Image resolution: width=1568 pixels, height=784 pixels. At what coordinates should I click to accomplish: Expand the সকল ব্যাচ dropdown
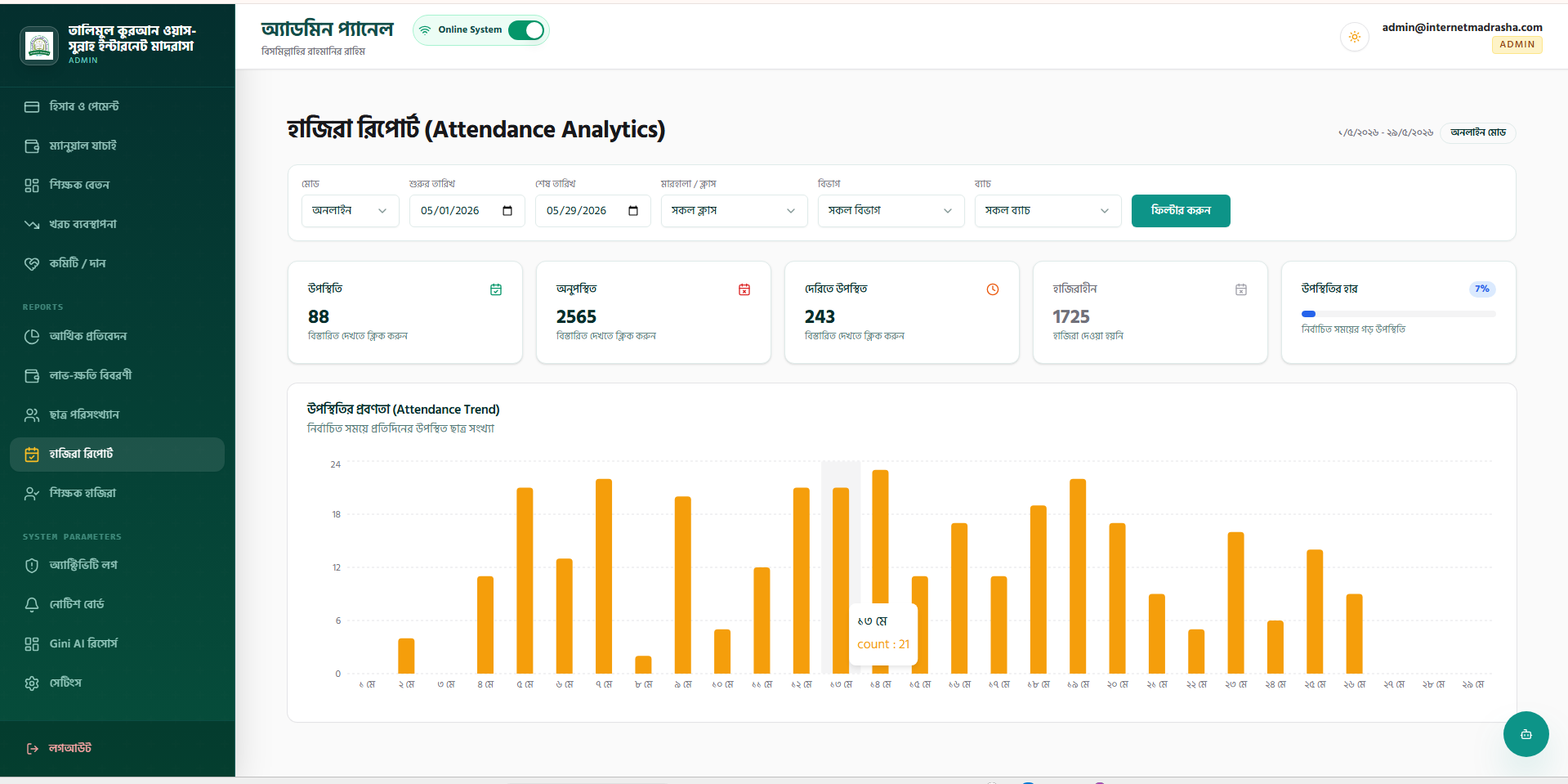pos(1048,211)
